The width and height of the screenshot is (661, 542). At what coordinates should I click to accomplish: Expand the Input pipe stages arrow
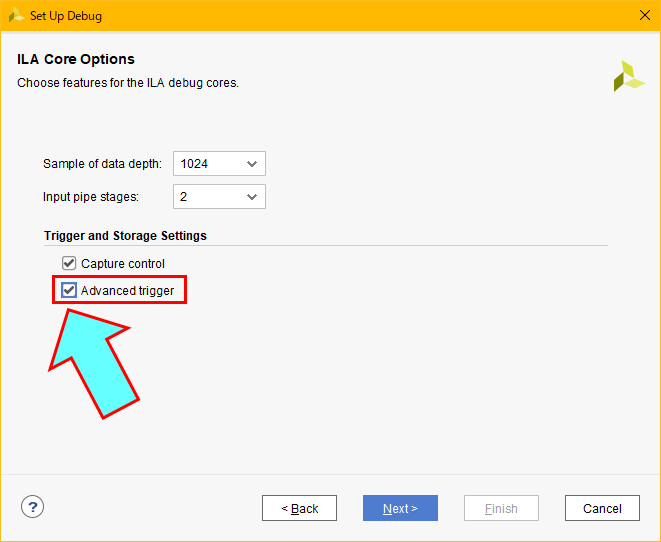click(251, 197)
